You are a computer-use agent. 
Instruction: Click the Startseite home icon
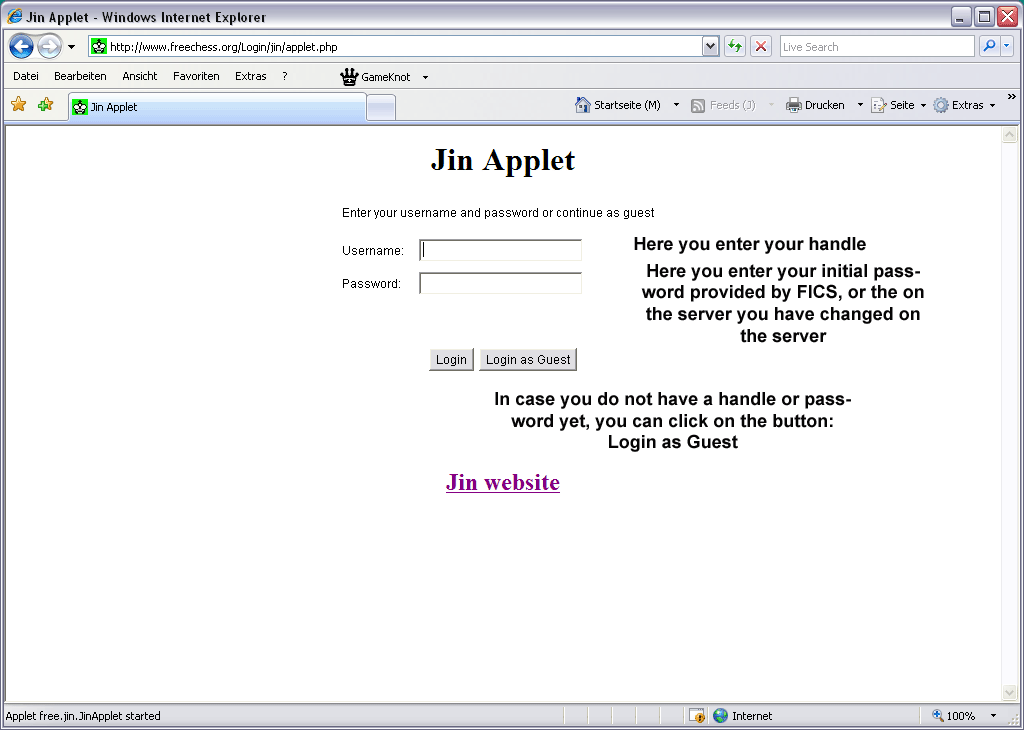(582, 104)
